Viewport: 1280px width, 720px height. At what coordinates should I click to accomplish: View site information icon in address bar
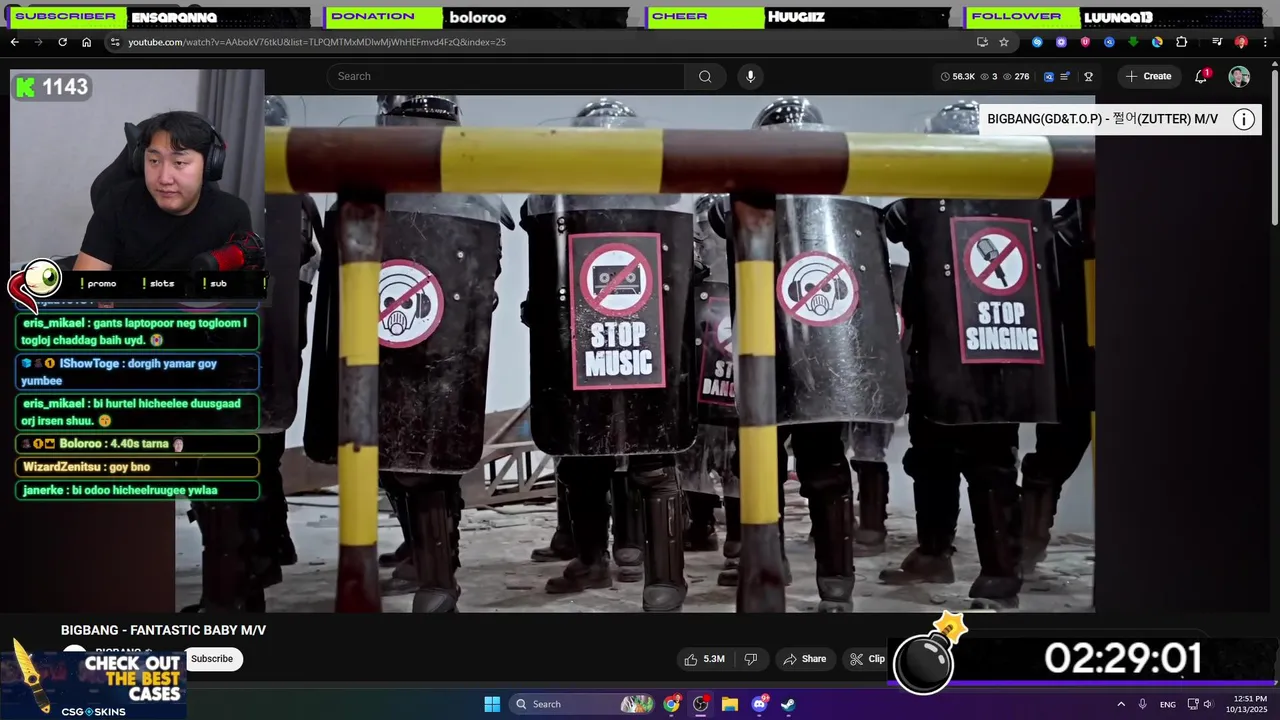pos(115,42)
